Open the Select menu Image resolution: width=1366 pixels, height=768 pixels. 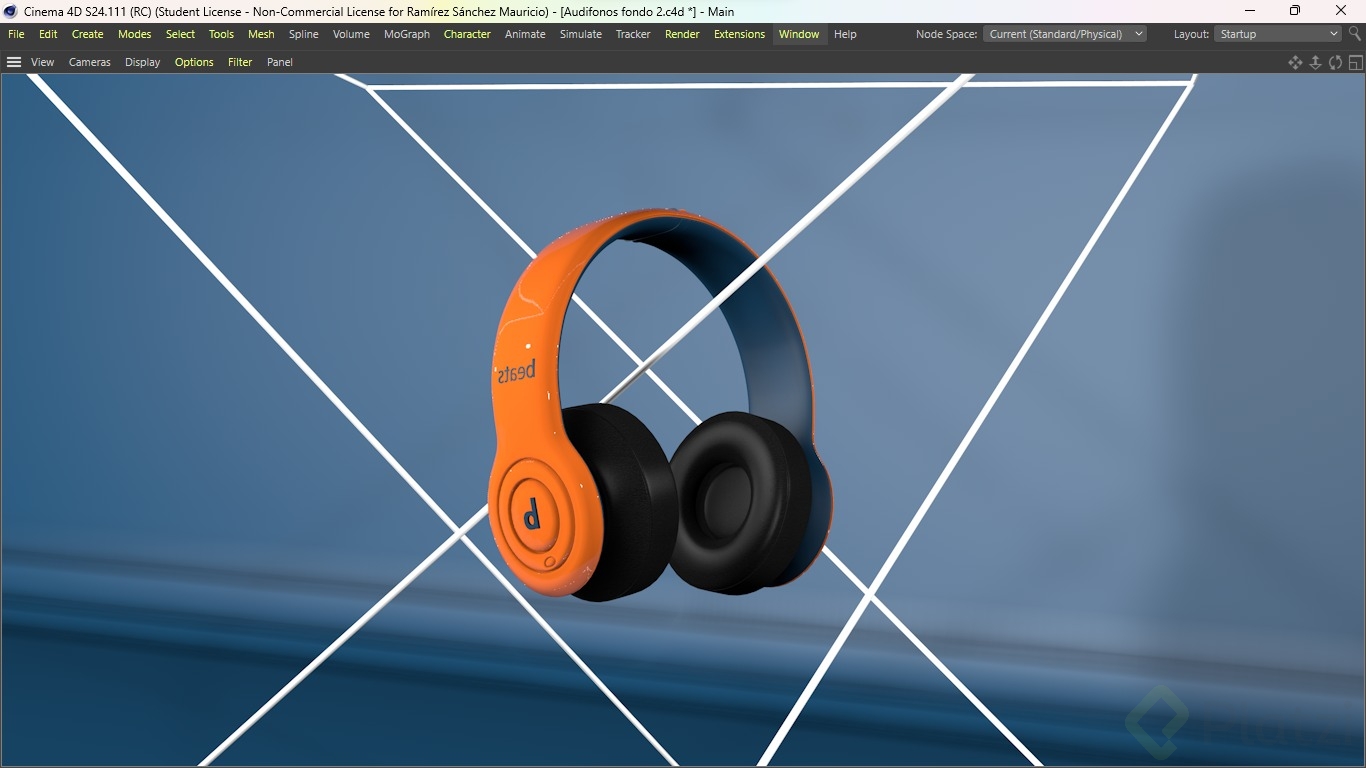181,34
